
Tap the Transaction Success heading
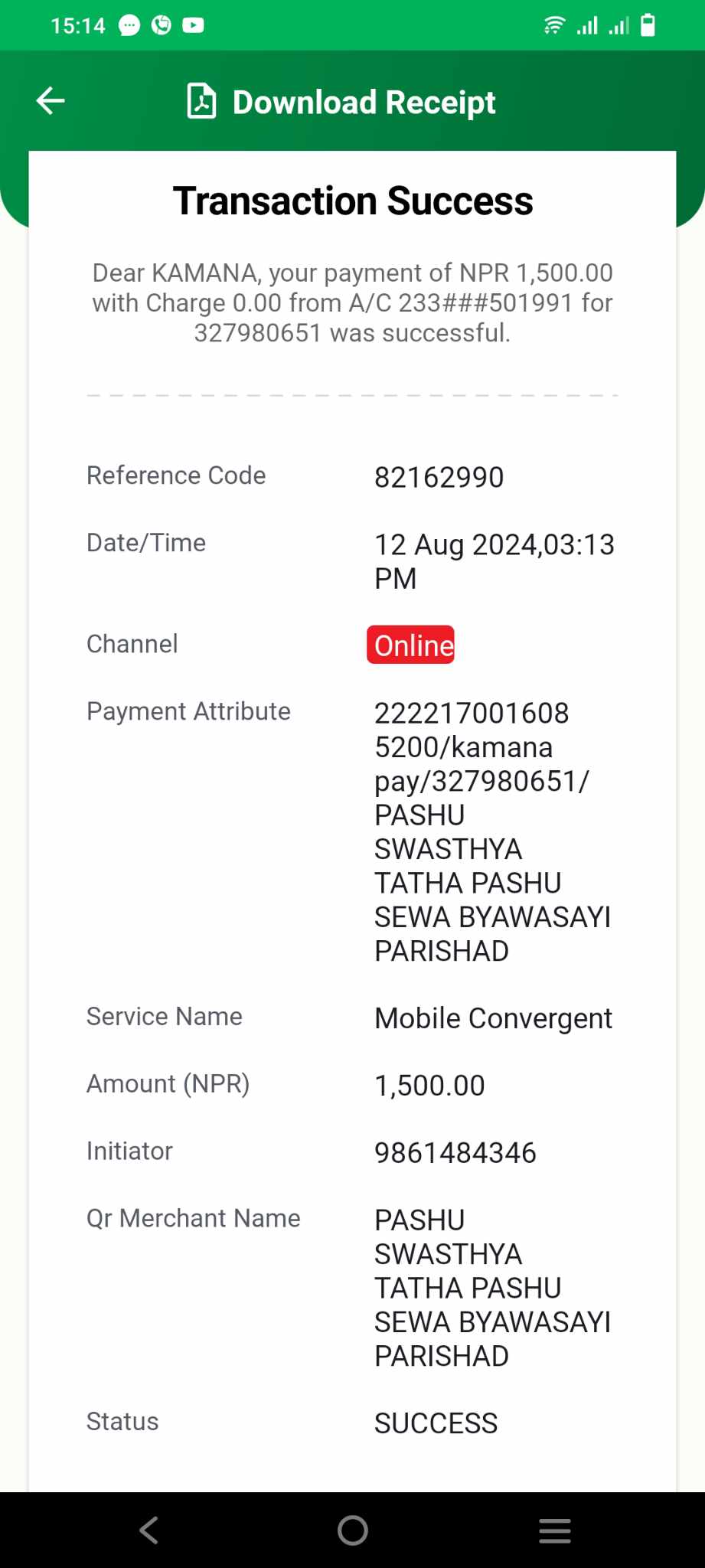coord(353,201)
